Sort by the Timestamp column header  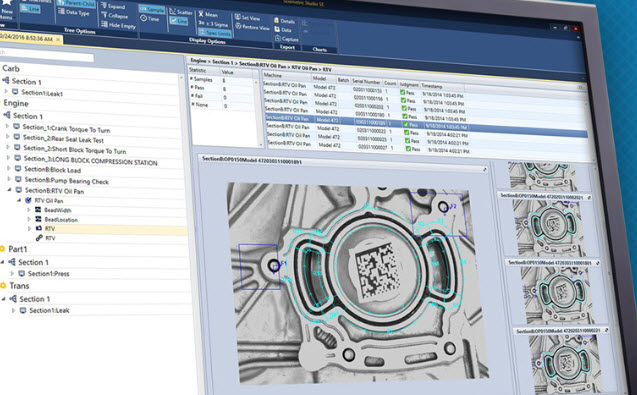click(442, 86)
